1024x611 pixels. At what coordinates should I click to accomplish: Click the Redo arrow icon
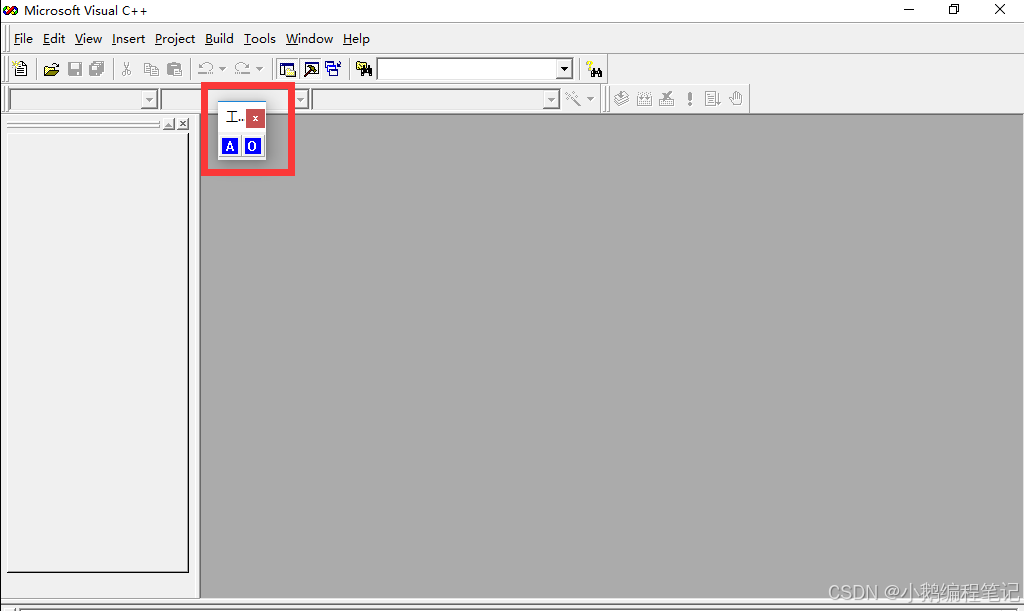(x=242, y=69)
